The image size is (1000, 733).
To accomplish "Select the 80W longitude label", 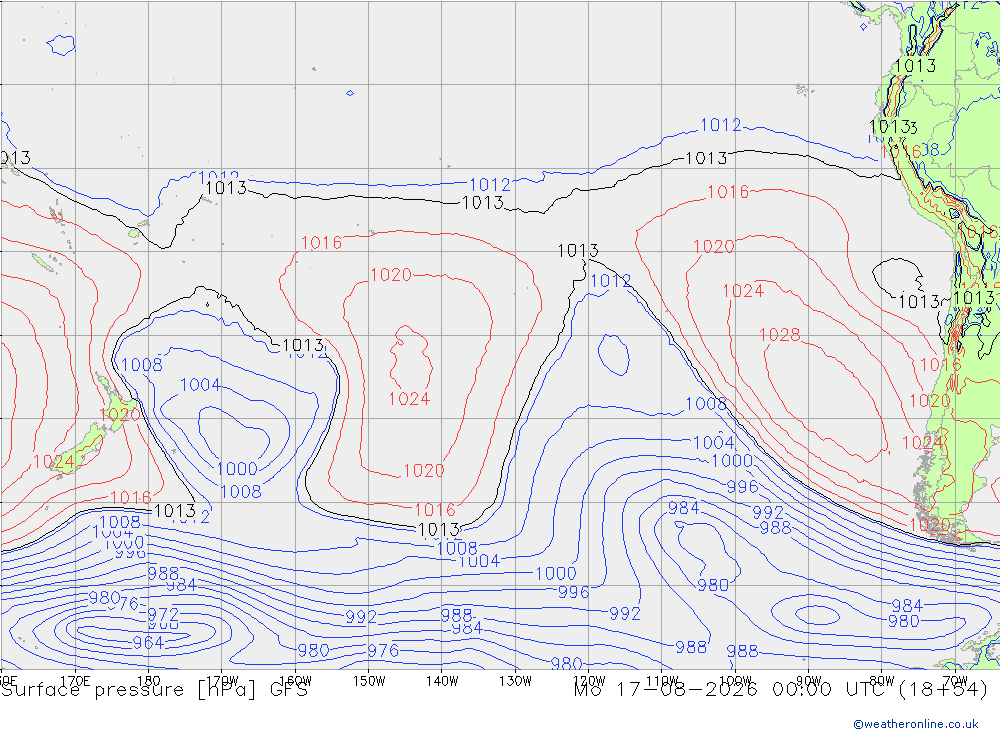I will click(x=882, y=681).
